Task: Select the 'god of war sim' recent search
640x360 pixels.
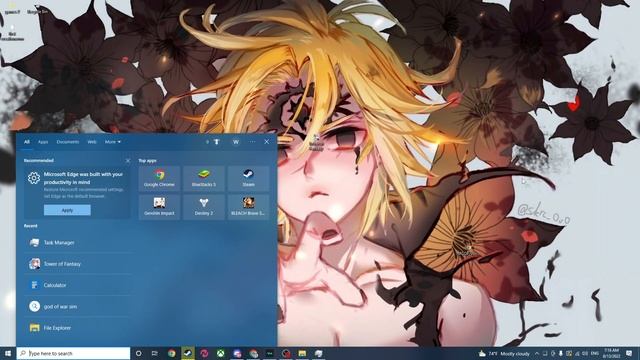Action: pos(78,306)
